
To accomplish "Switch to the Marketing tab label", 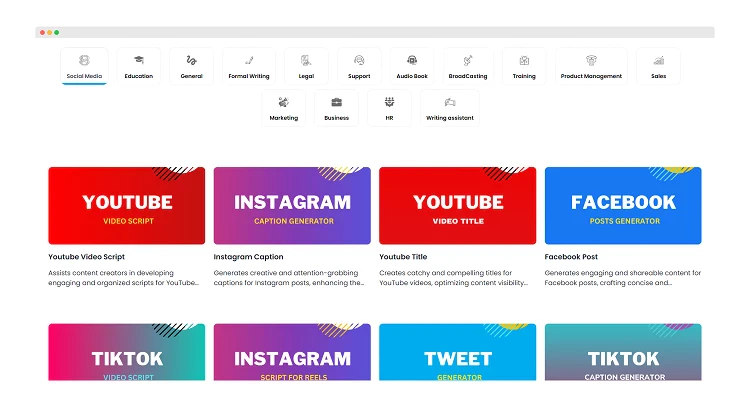I will point(284,118).
